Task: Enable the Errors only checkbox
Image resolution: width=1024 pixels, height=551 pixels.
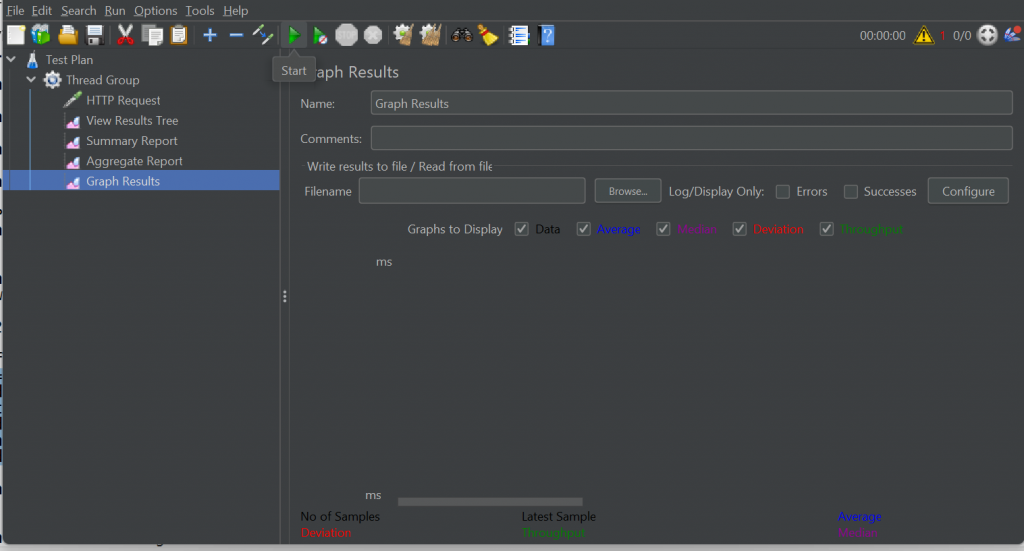Action: pos(783,192)
